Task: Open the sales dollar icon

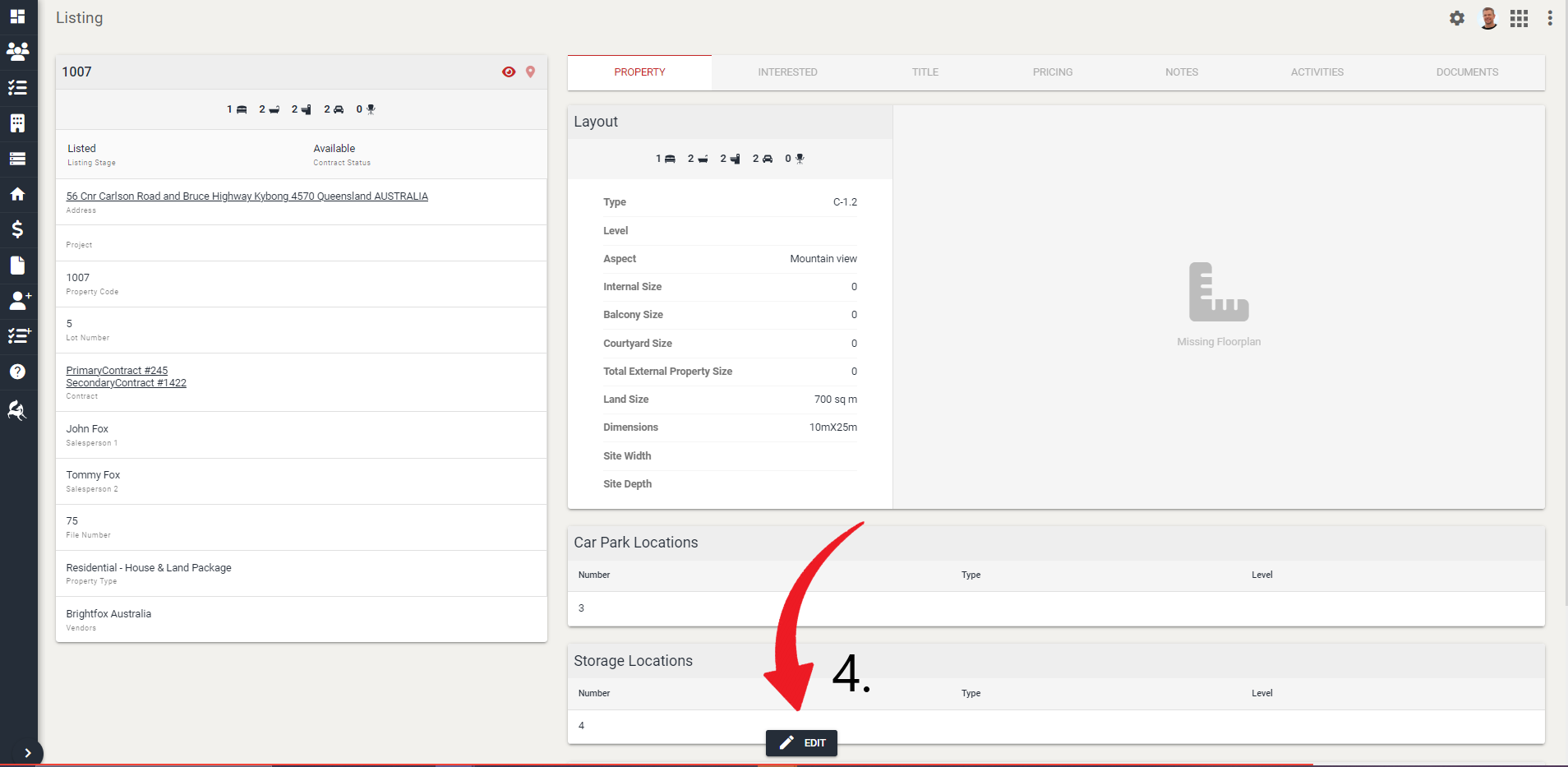Action: pos(17,229)
